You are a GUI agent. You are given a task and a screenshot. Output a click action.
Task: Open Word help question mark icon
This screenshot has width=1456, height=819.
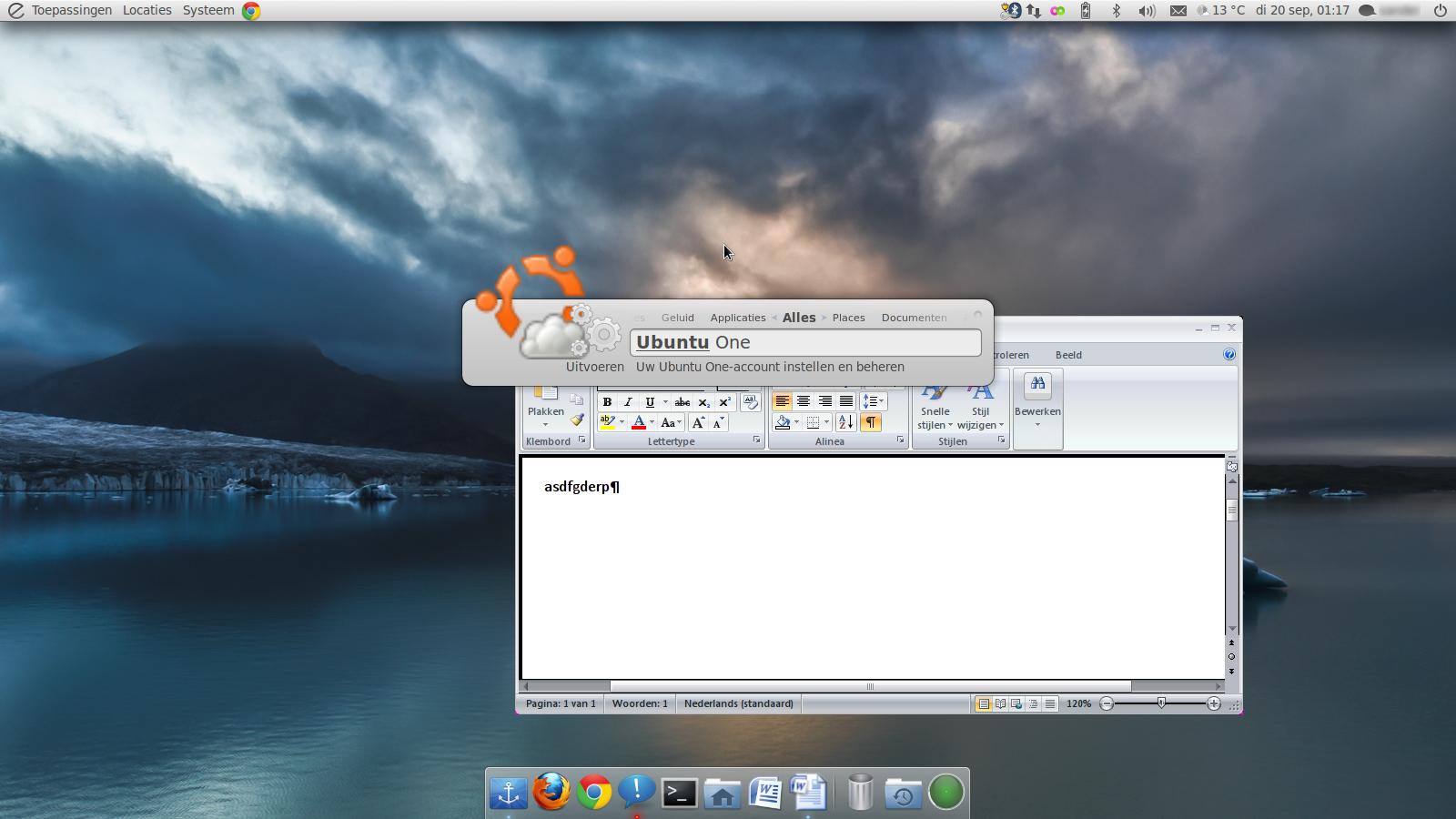(x=1229, y=354)
